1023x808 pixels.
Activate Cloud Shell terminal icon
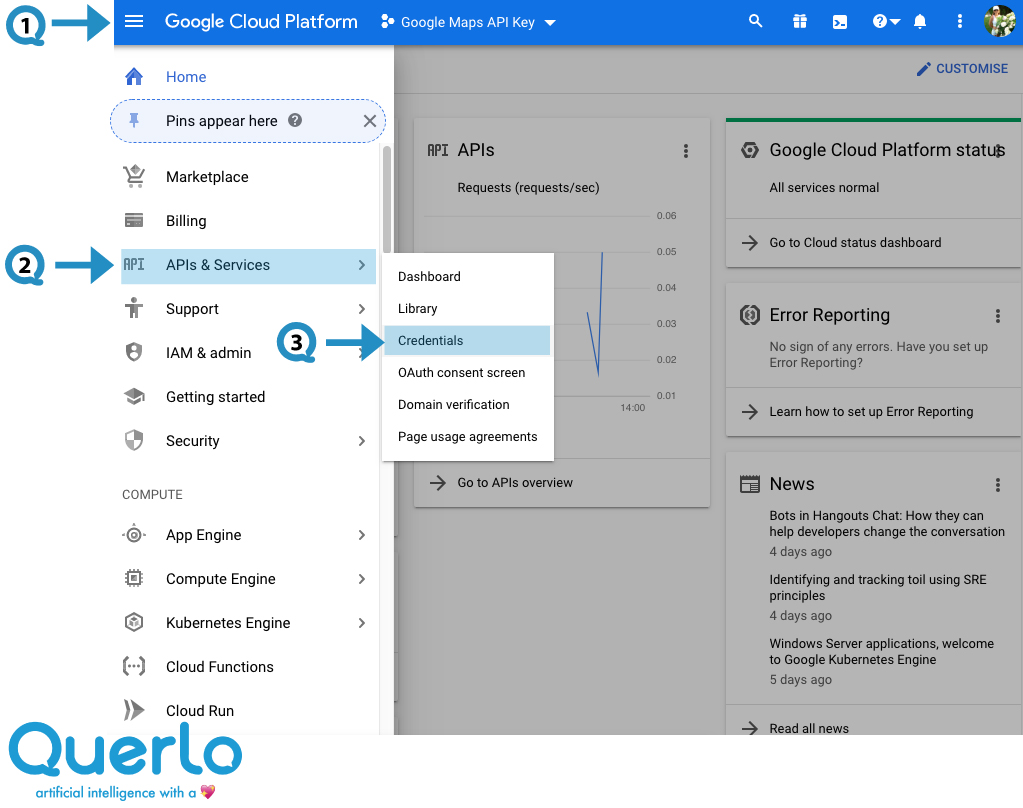(840, 22)
